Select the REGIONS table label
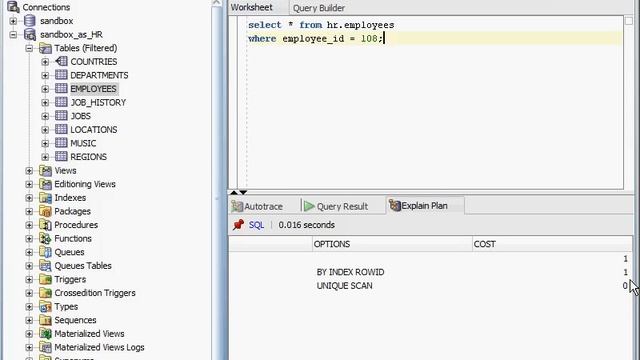 tap(88, 157)
